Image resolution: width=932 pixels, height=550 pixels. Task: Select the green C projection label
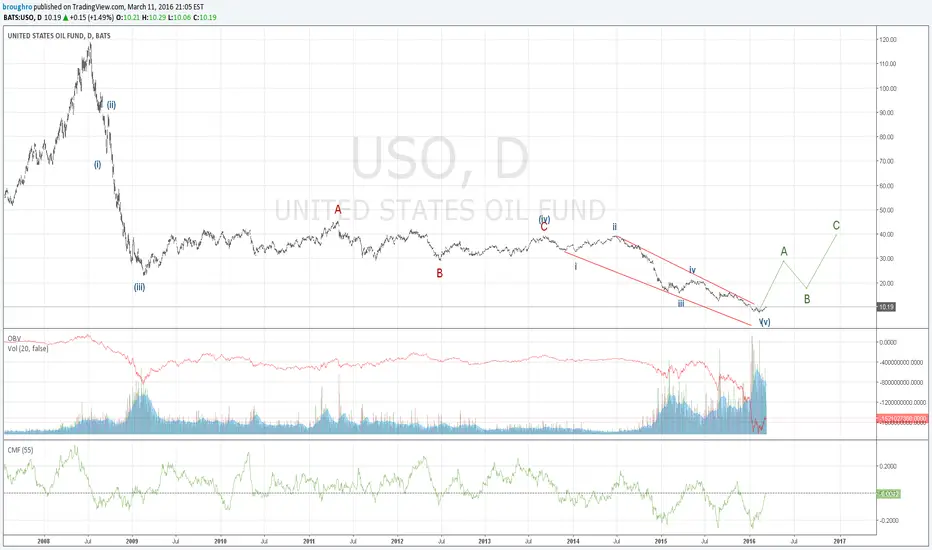coord(836,226)
